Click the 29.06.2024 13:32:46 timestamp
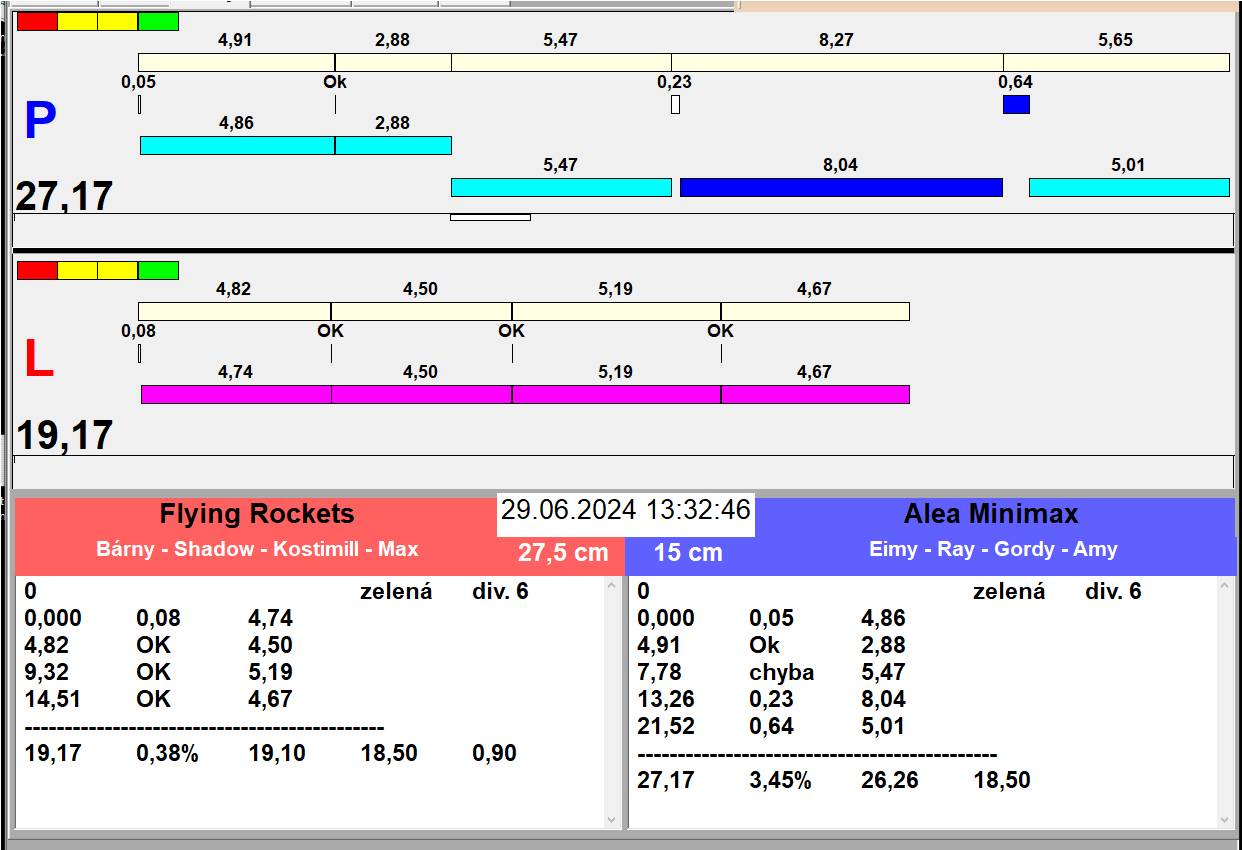1242x850 pixels. pyautogui.click(x=626, y=510)
